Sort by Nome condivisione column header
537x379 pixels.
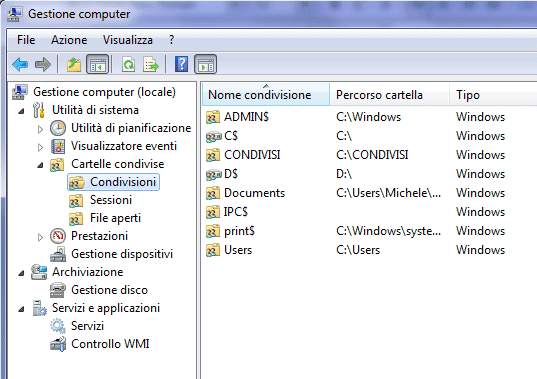pyautogui.click(x=266, y=95)
